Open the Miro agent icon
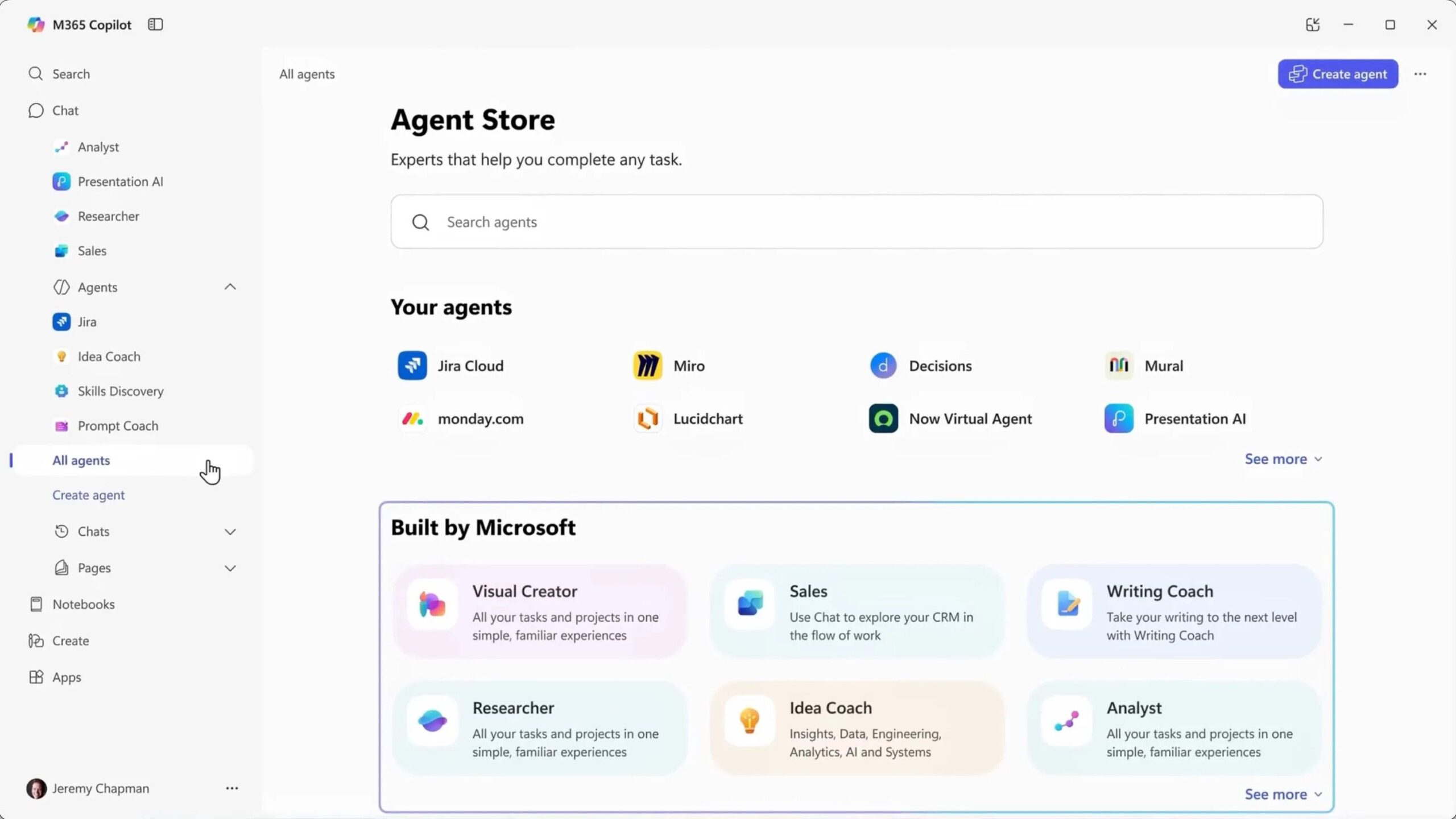Image resolution: width=1456 pixels, height=819 pixels. 647,366
